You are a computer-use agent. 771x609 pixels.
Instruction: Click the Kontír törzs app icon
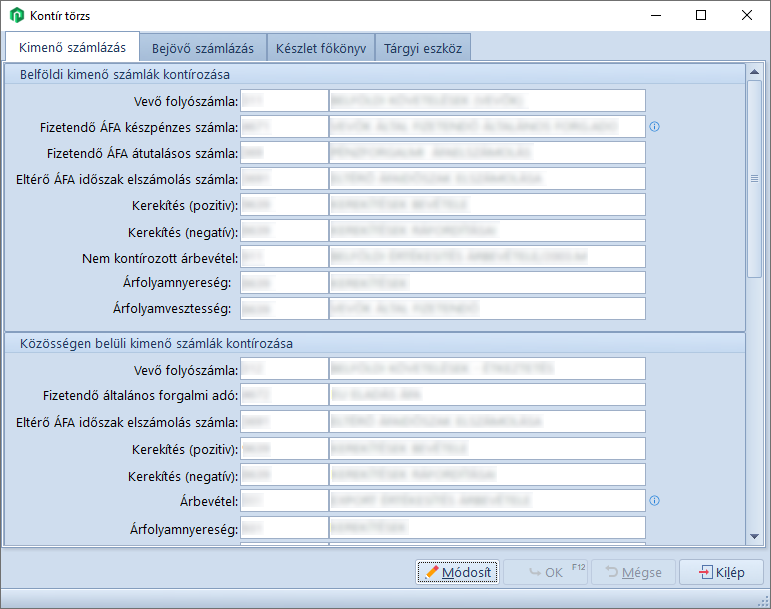[16, 16]
